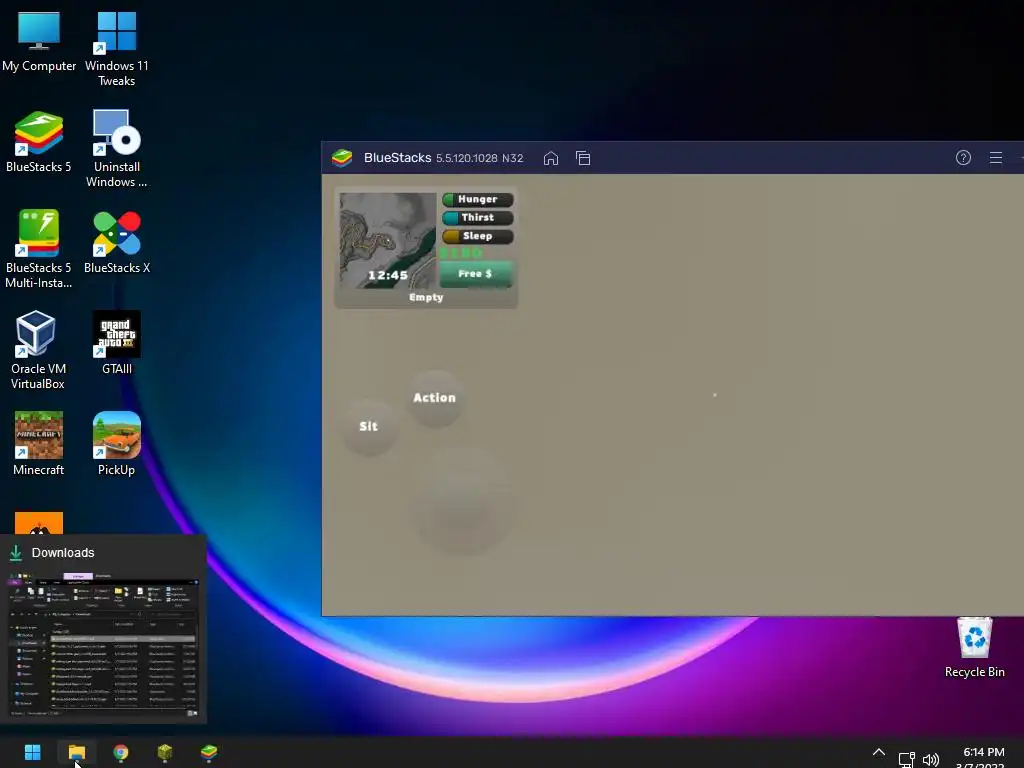This screenshot has height=768, width=1024.
Task: Launch Minecraft desktop shortcut
Action: [39, 444]
